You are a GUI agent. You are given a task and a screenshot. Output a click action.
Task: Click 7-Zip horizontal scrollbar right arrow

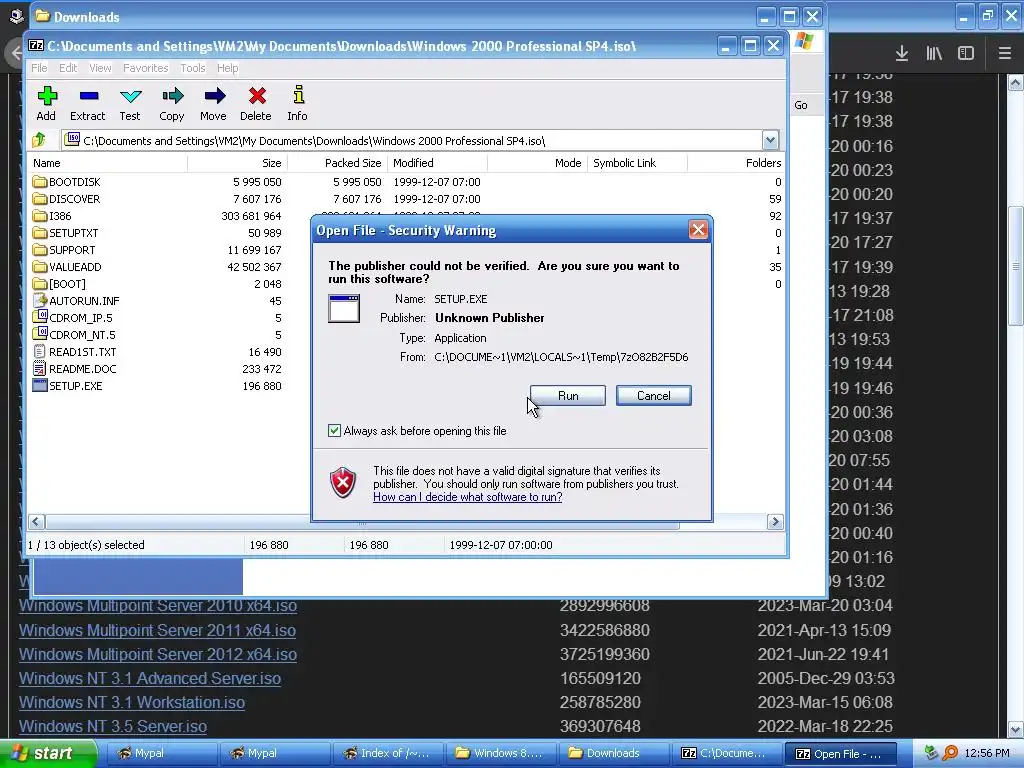tap(775, 522)
